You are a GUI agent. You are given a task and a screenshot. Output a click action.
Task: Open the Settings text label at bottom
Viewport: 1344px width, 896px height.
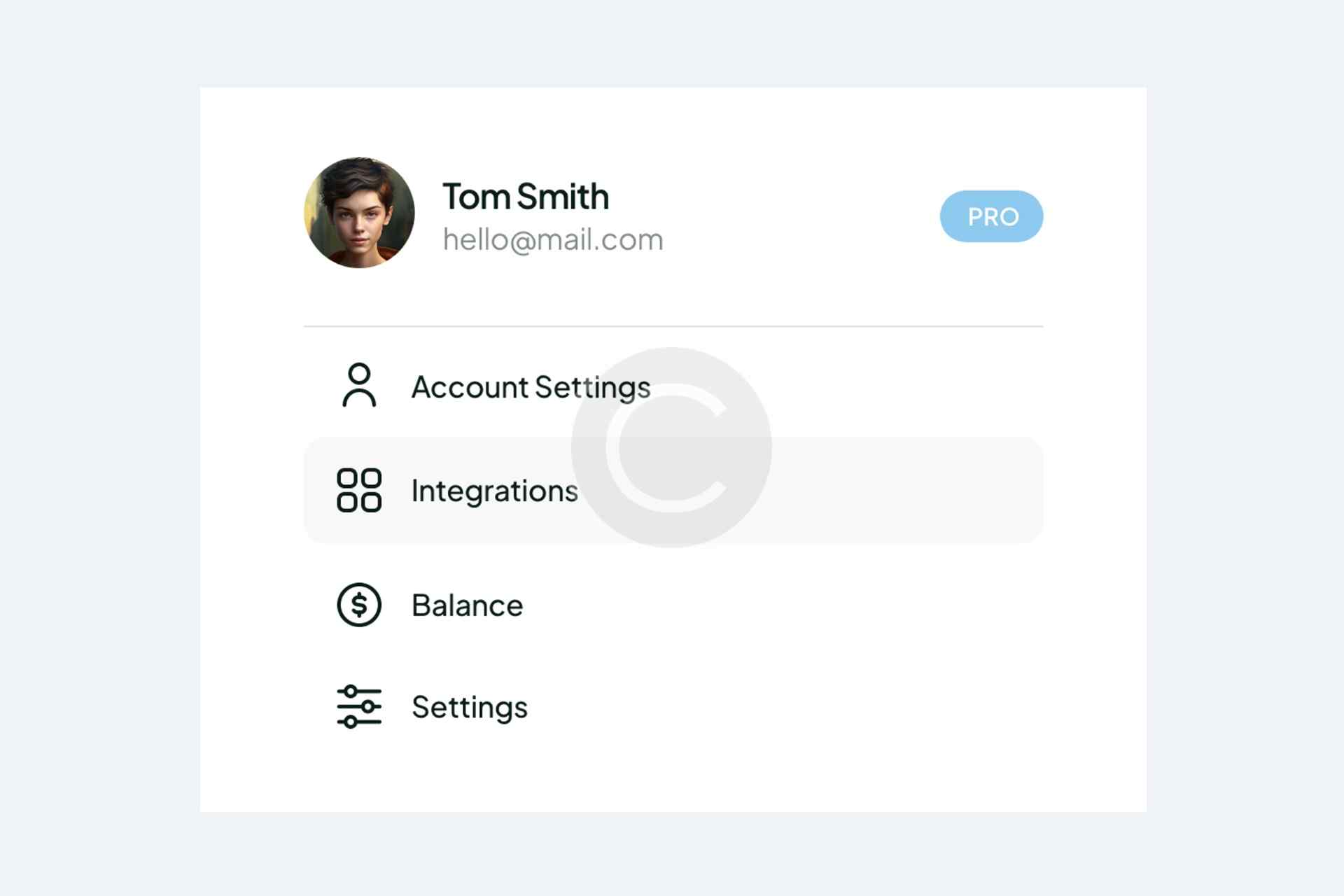point(469,707)
